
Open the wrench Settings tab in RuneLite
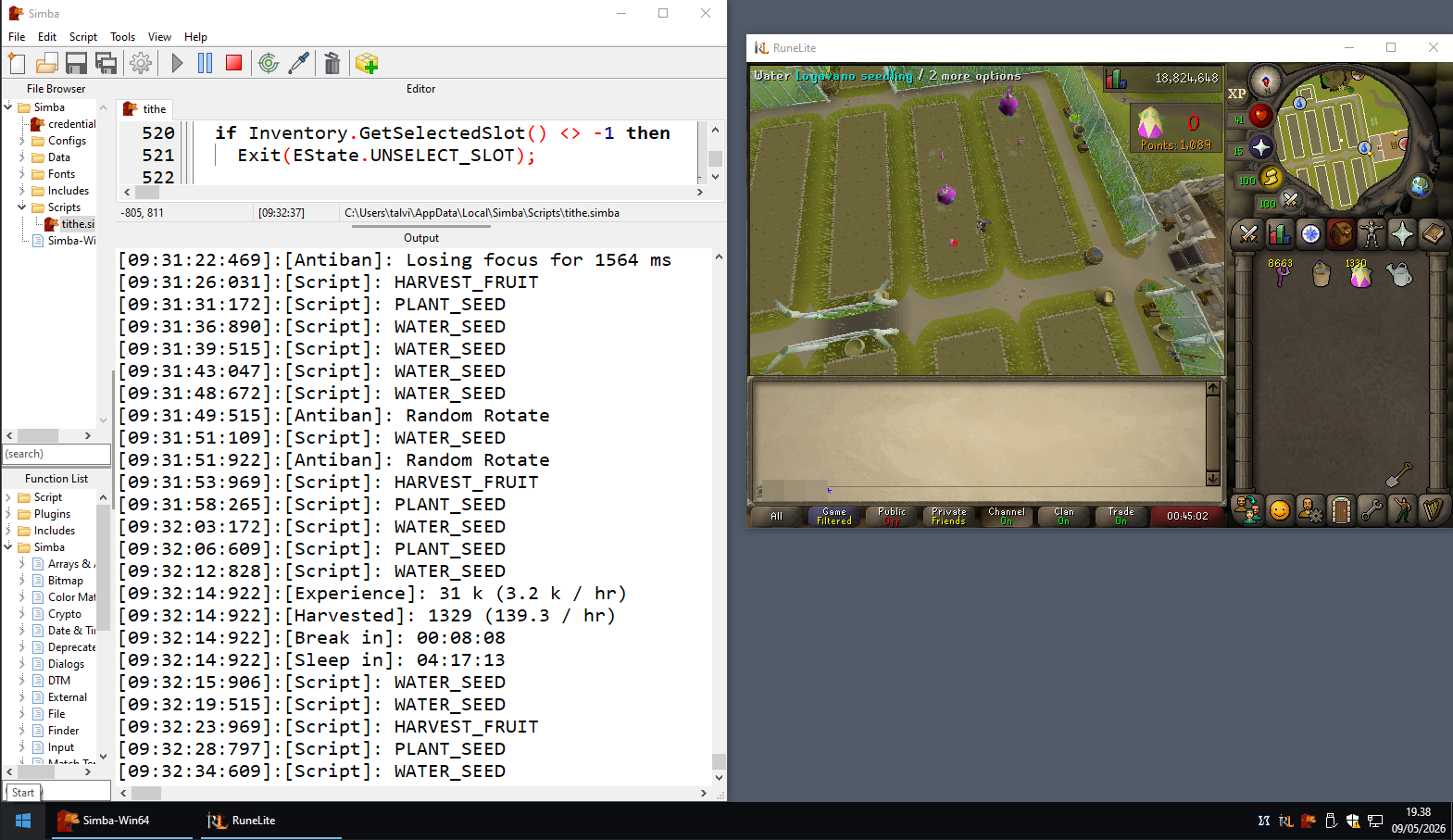tap(1372, 510)
